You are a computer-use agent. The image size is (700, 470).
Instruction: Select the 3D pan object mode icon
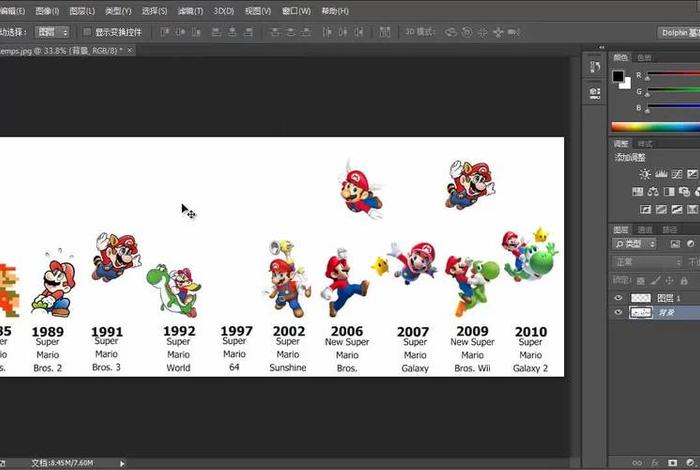pyautogui.click(x=483, y=32)
